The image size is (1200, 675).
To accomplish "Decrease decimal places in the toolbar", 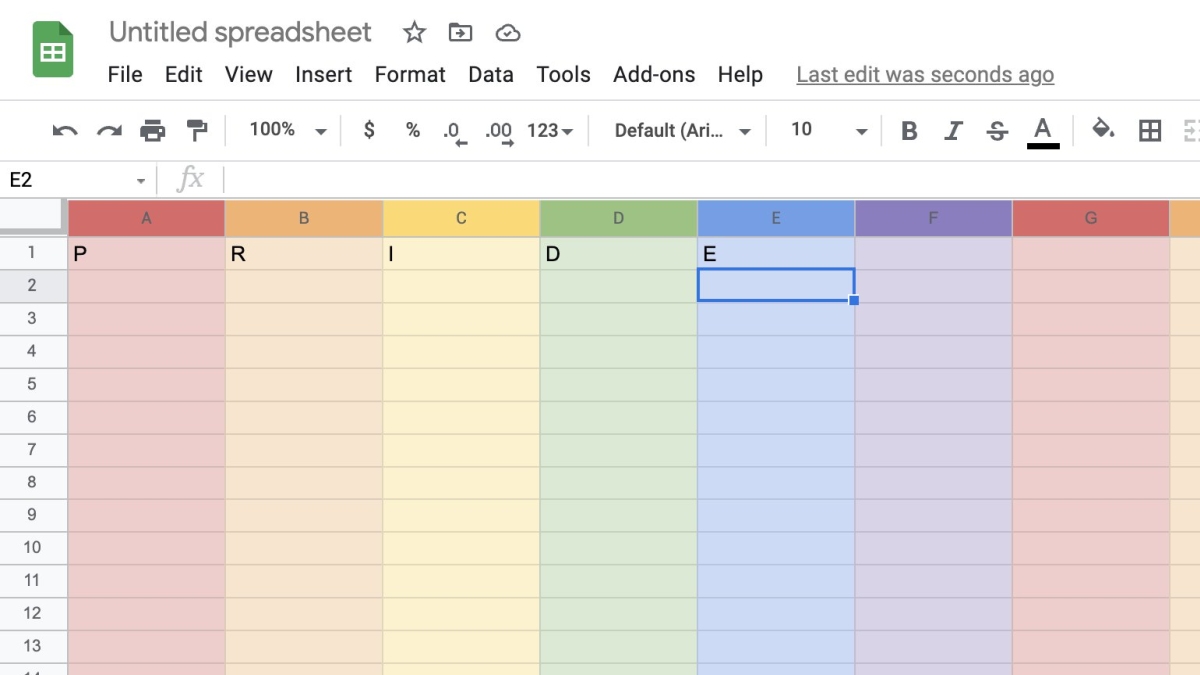I will point(454,131).
